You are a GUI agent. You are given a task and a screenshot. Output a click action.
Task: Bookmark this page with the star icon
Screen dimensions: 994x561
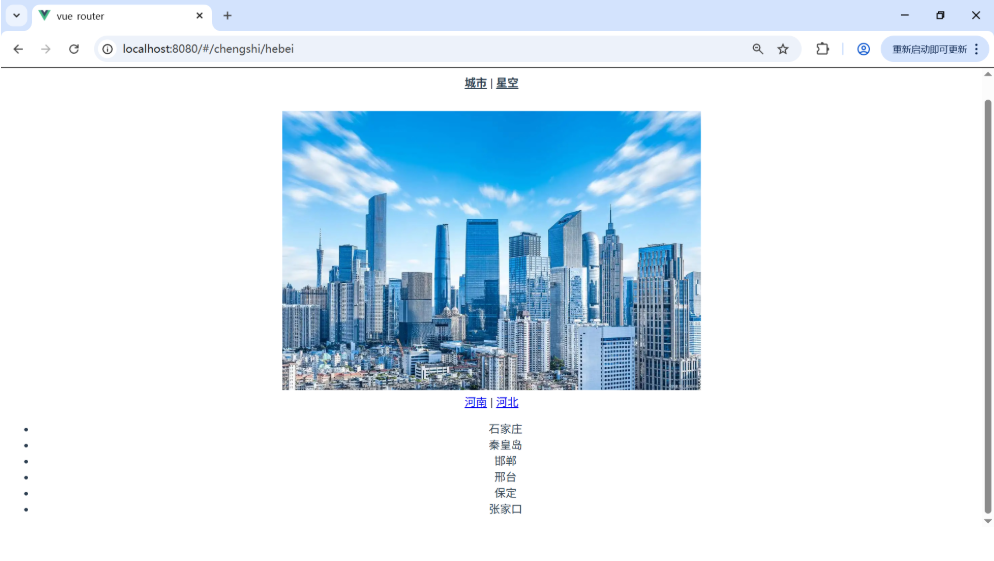tap(783, 49)
